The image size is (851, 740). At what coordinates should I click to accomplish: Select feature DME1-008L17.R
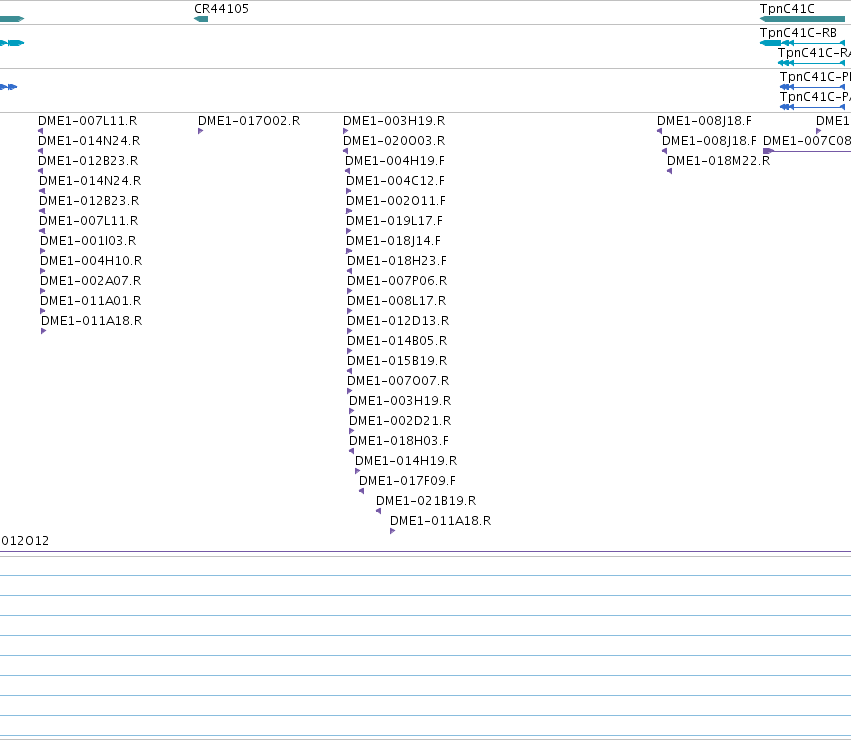click(x=397, y=301)
